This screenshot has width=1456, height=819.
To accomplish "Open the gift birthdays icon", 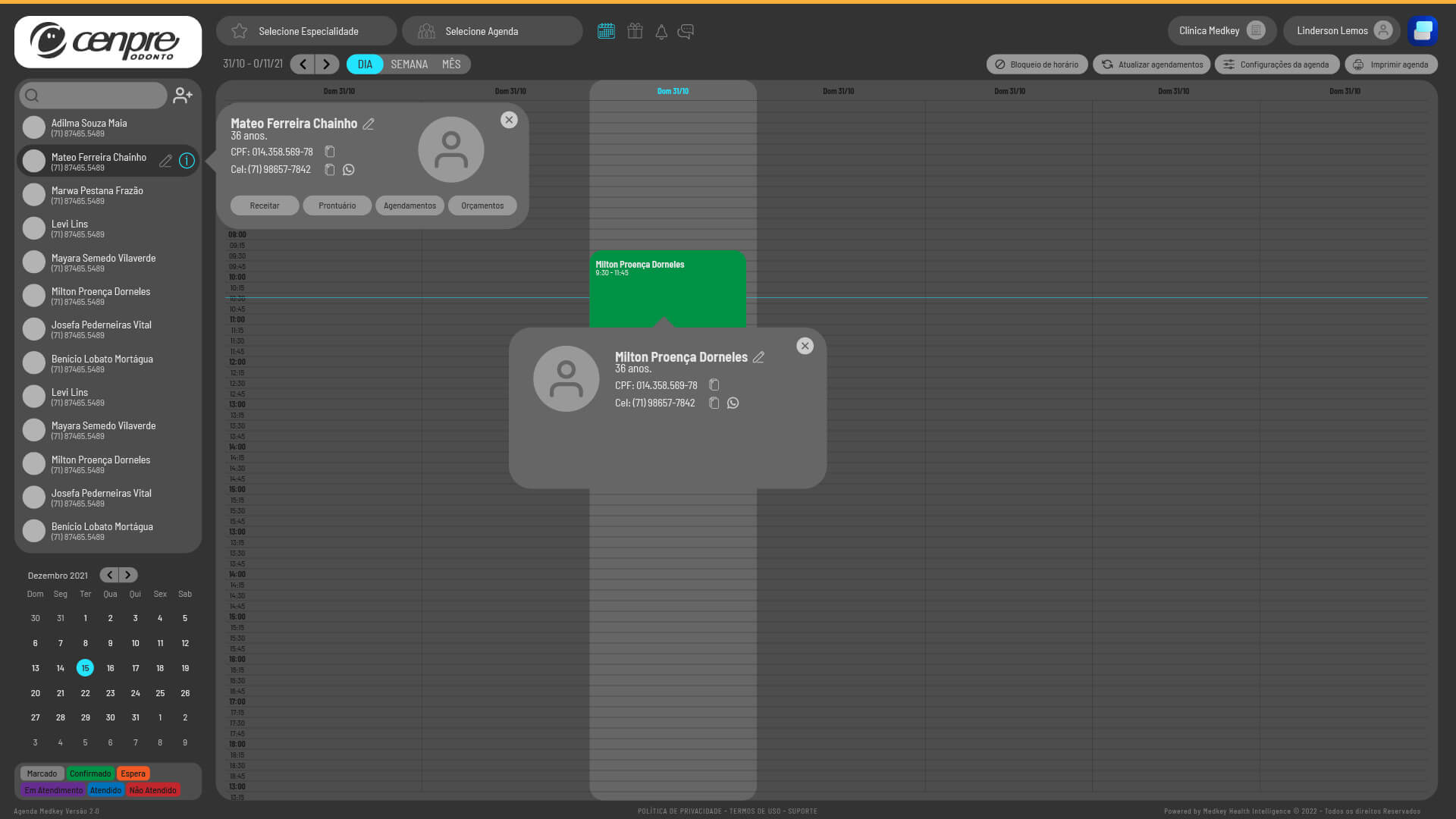I will point(635,31).
